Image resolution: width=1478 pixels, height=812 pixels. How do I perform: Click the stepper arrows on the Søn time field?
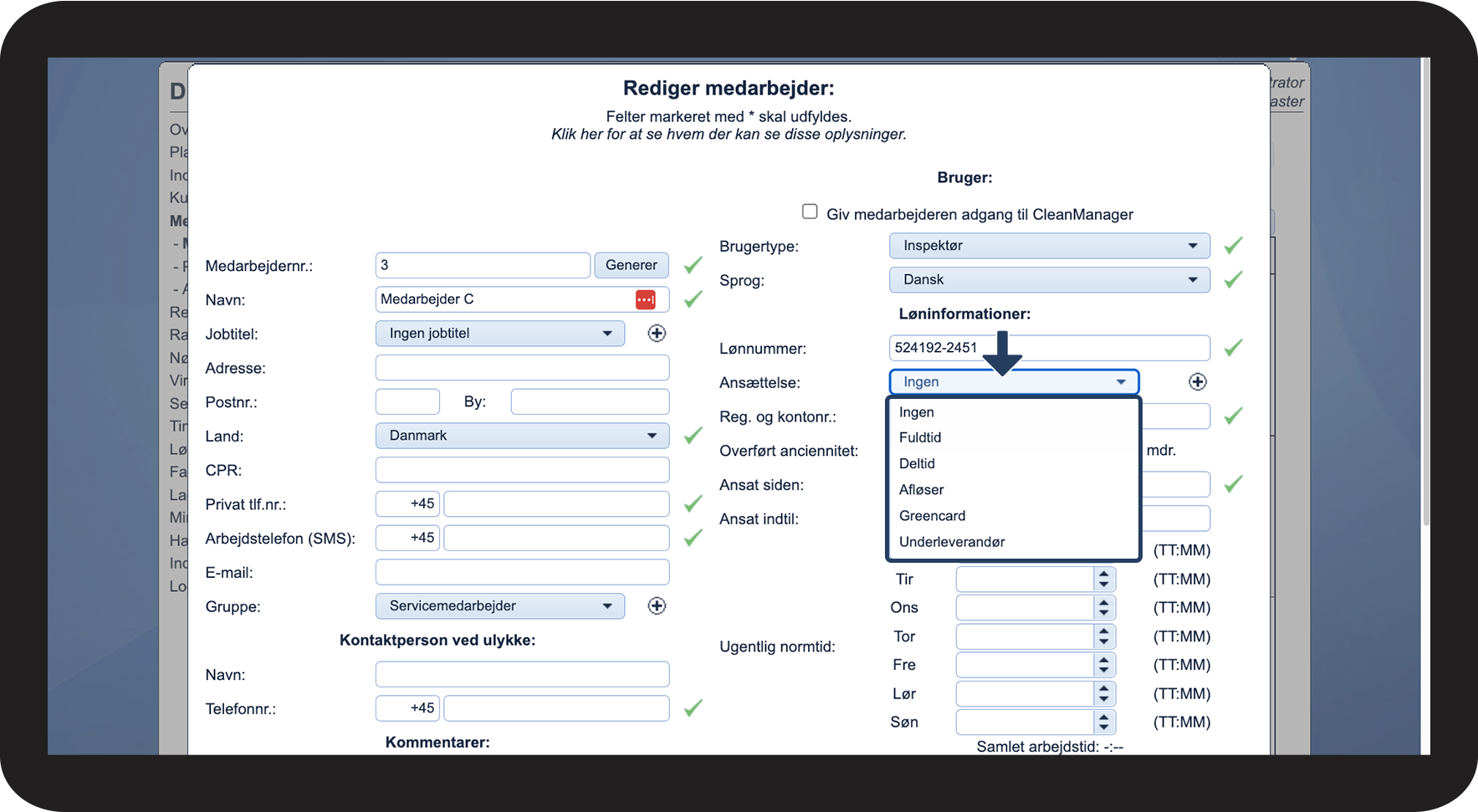pos(1104,723)
